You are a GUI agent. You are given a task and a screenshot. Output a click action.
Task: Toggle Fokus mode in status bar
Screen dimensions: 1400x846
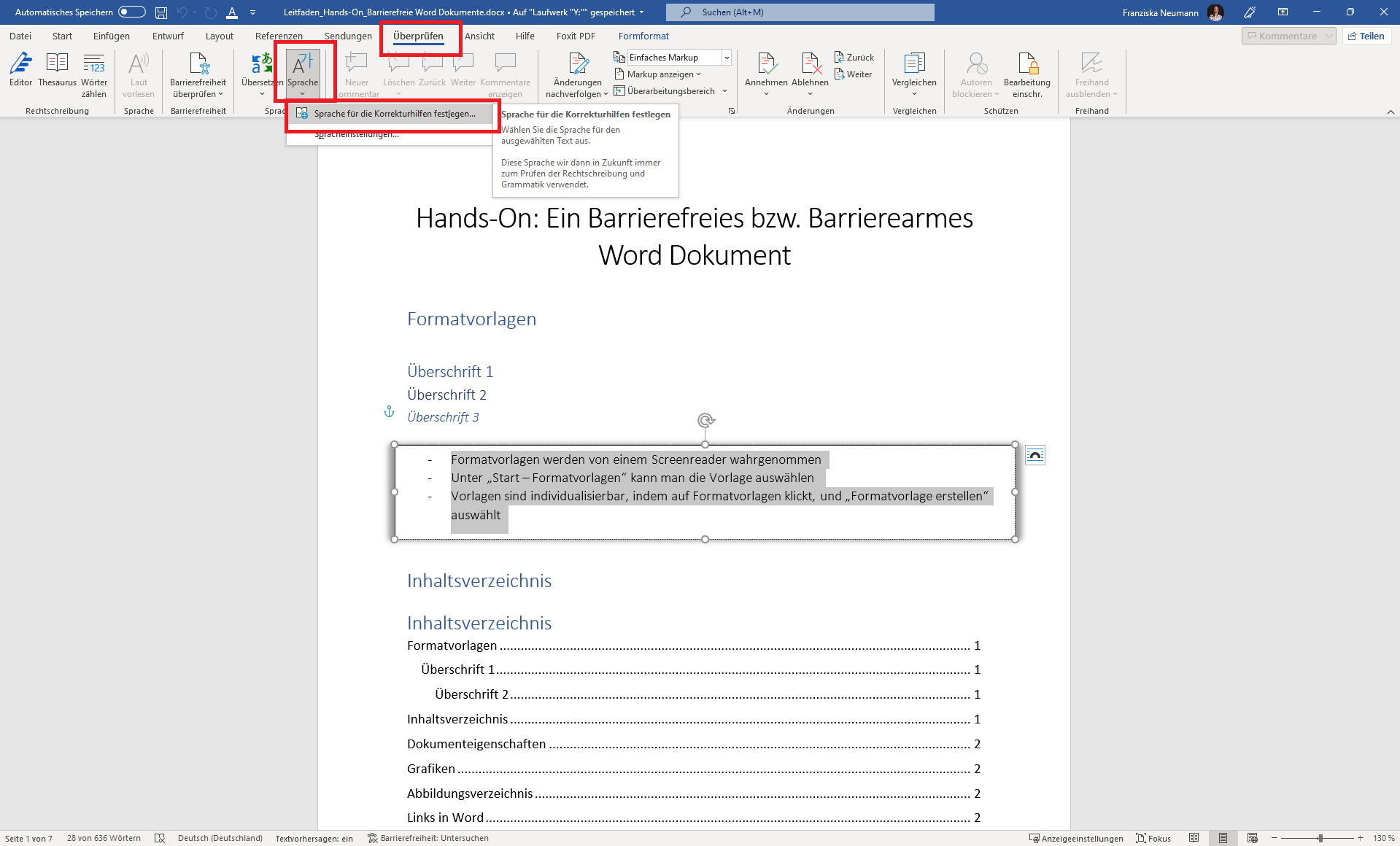pyautogui.click(x=1153, y=838)
